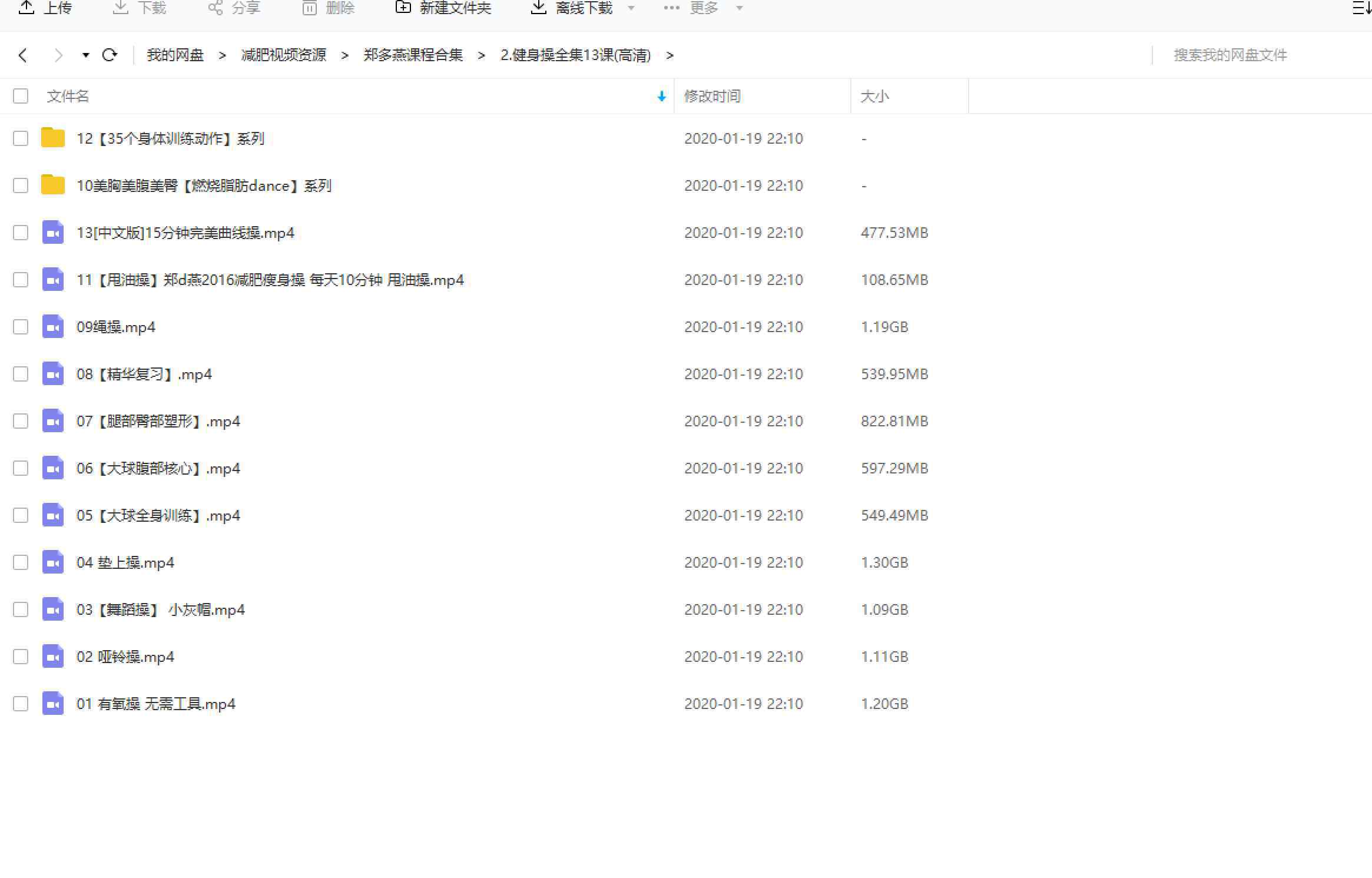Expand the 更多 dropdown arrow
The image size is (1372, 878).
(740, 8)
